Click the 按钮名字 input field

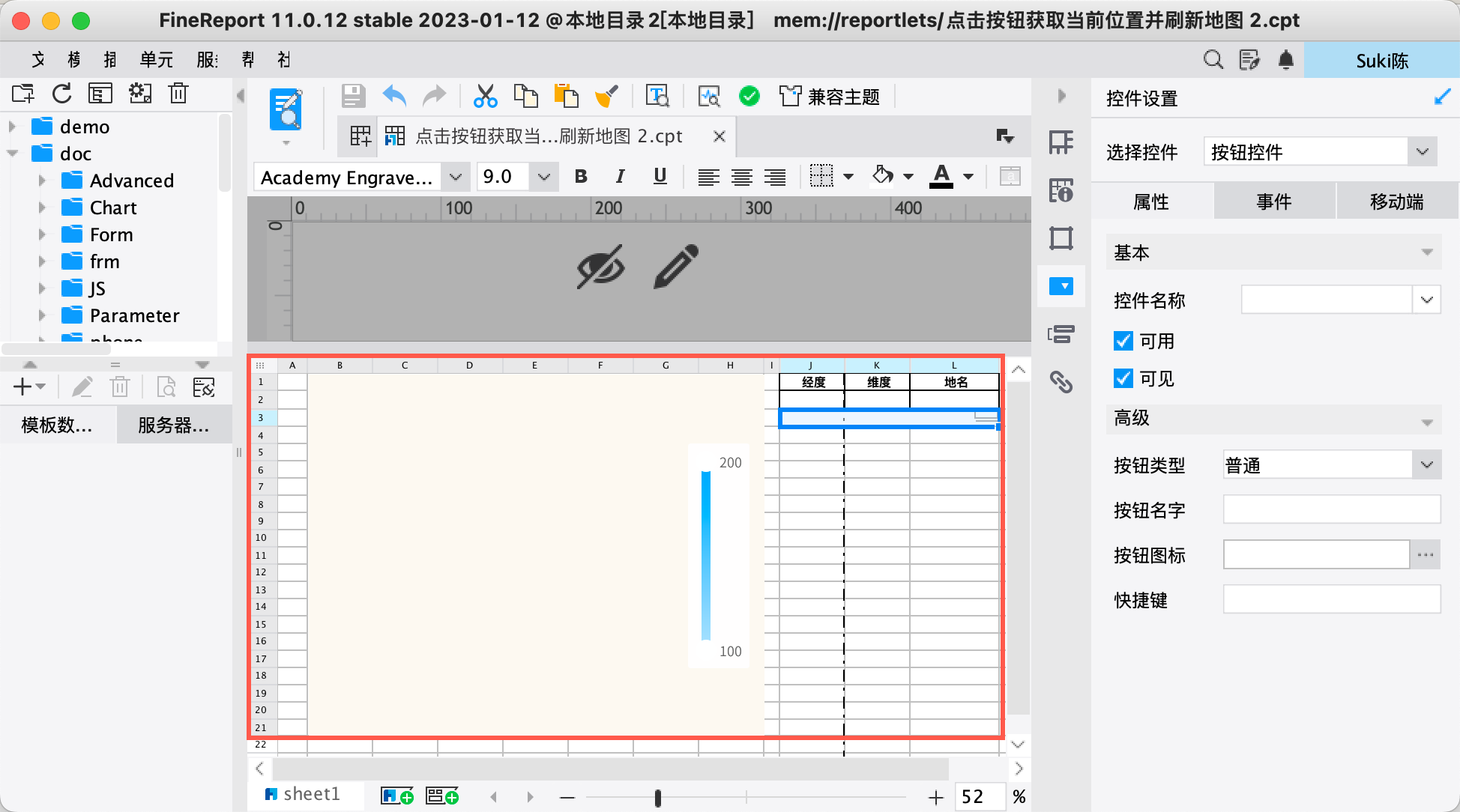click(x=1331, y=510)
